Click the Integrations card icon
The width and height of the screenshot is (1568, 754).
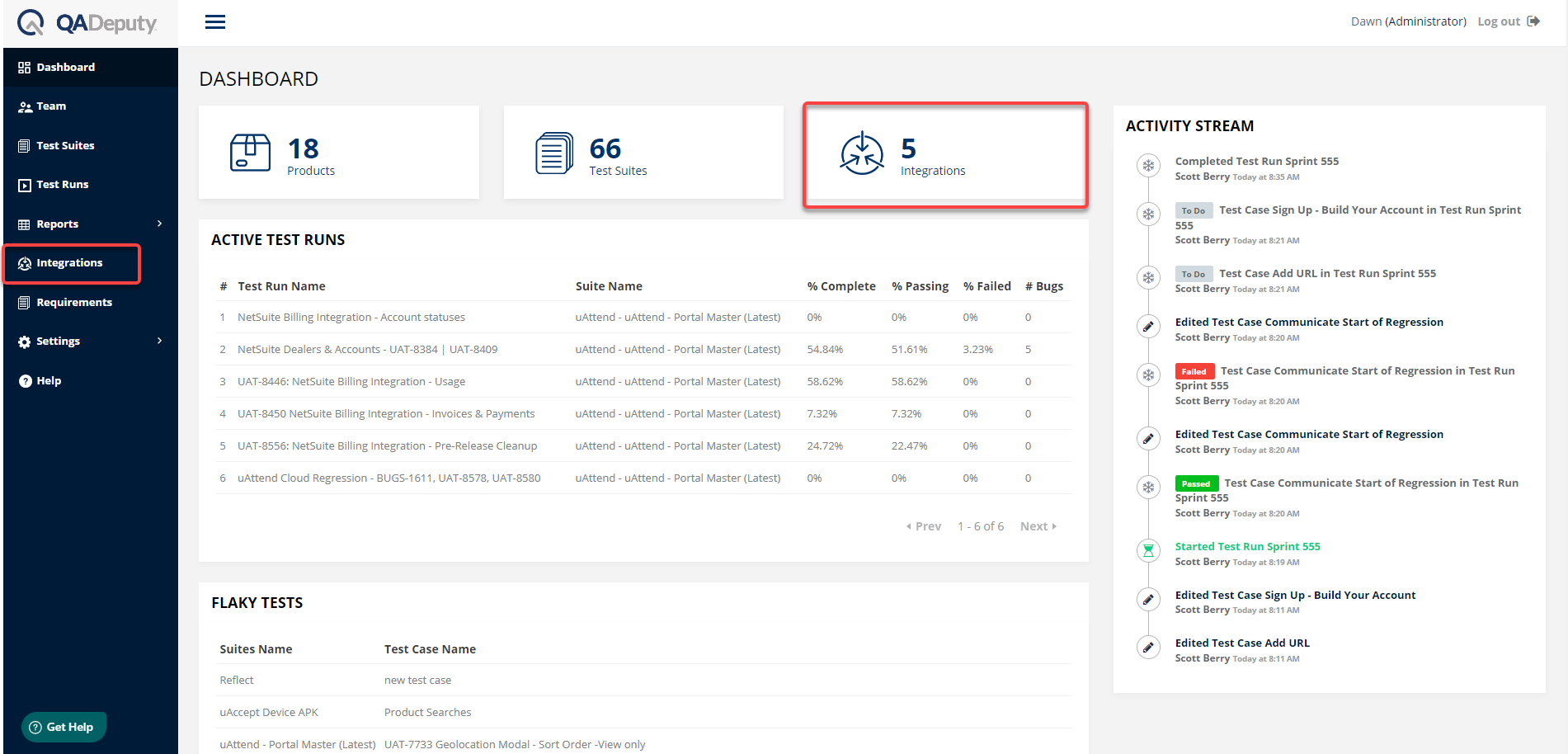coord(862,153)
